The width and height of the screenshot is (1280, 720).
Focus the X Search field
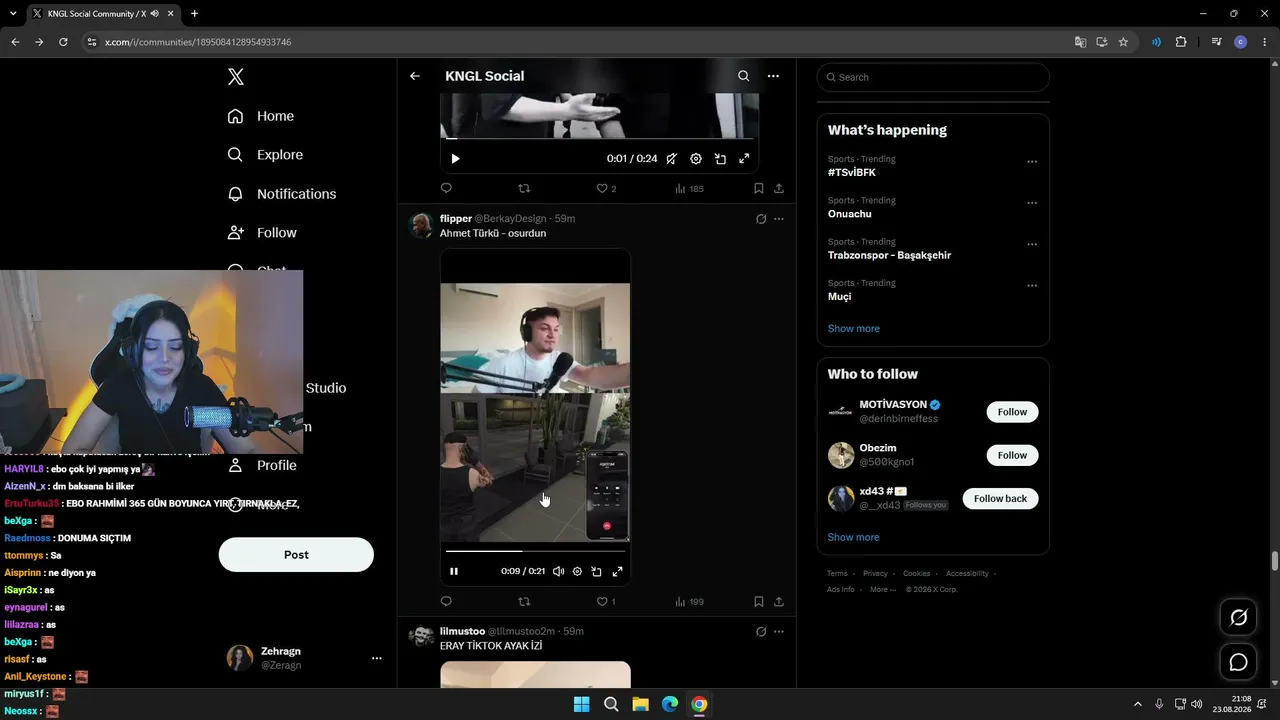tap(933, 77)
